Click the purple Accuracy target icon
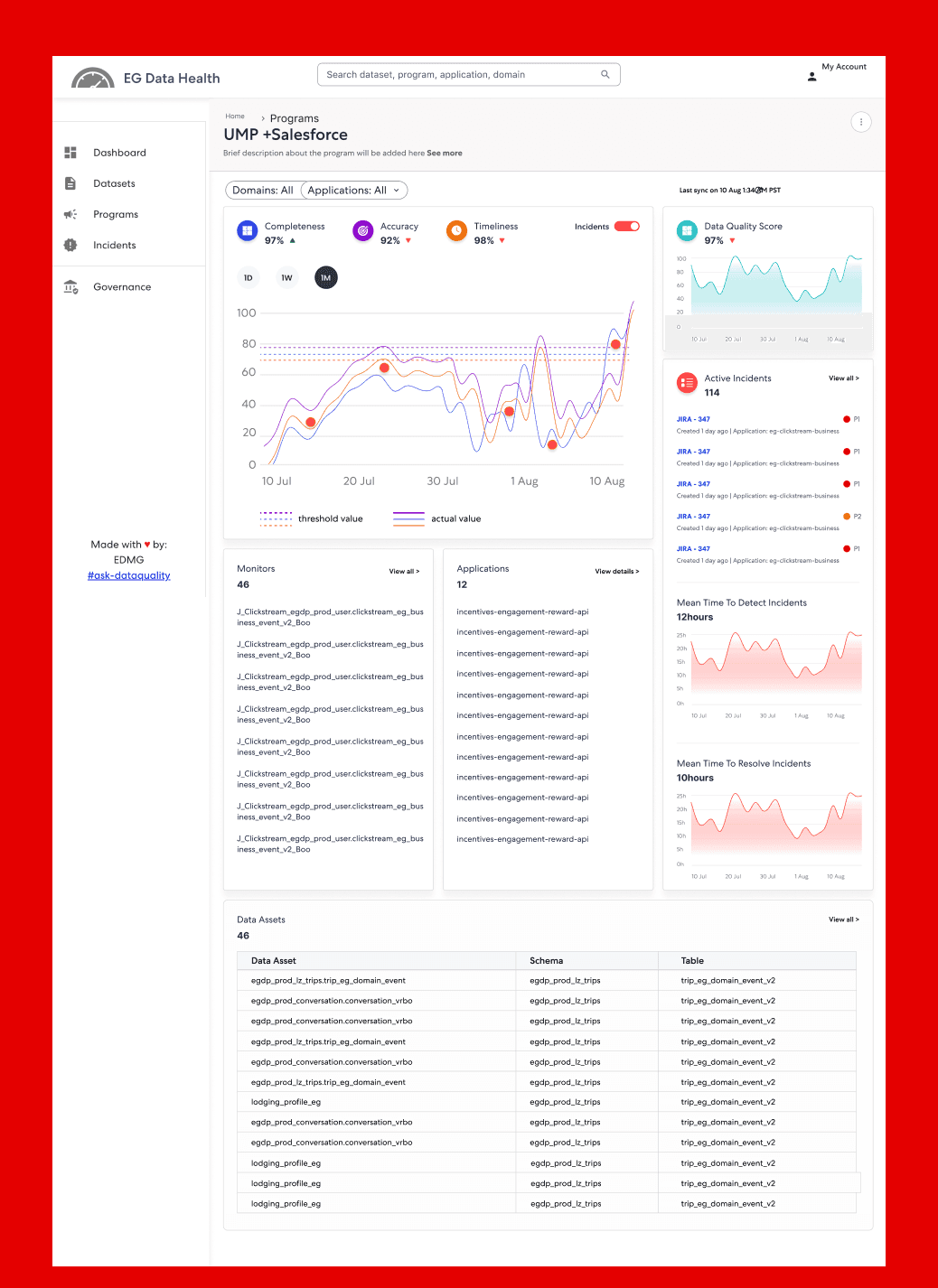Viewport: 938px width, 1288px height. point(363,231)
